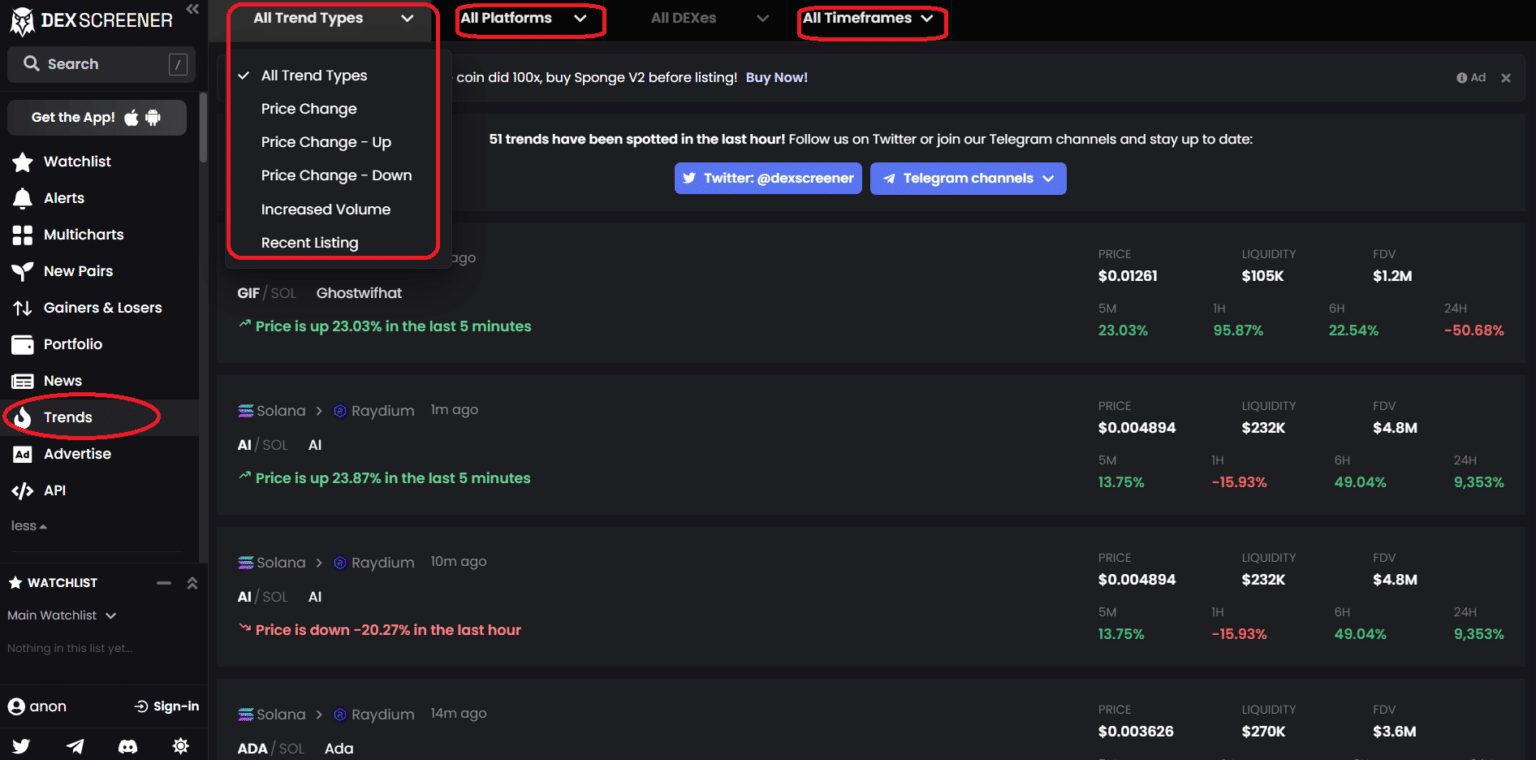Open the API developer page

(x=56, y=490)
